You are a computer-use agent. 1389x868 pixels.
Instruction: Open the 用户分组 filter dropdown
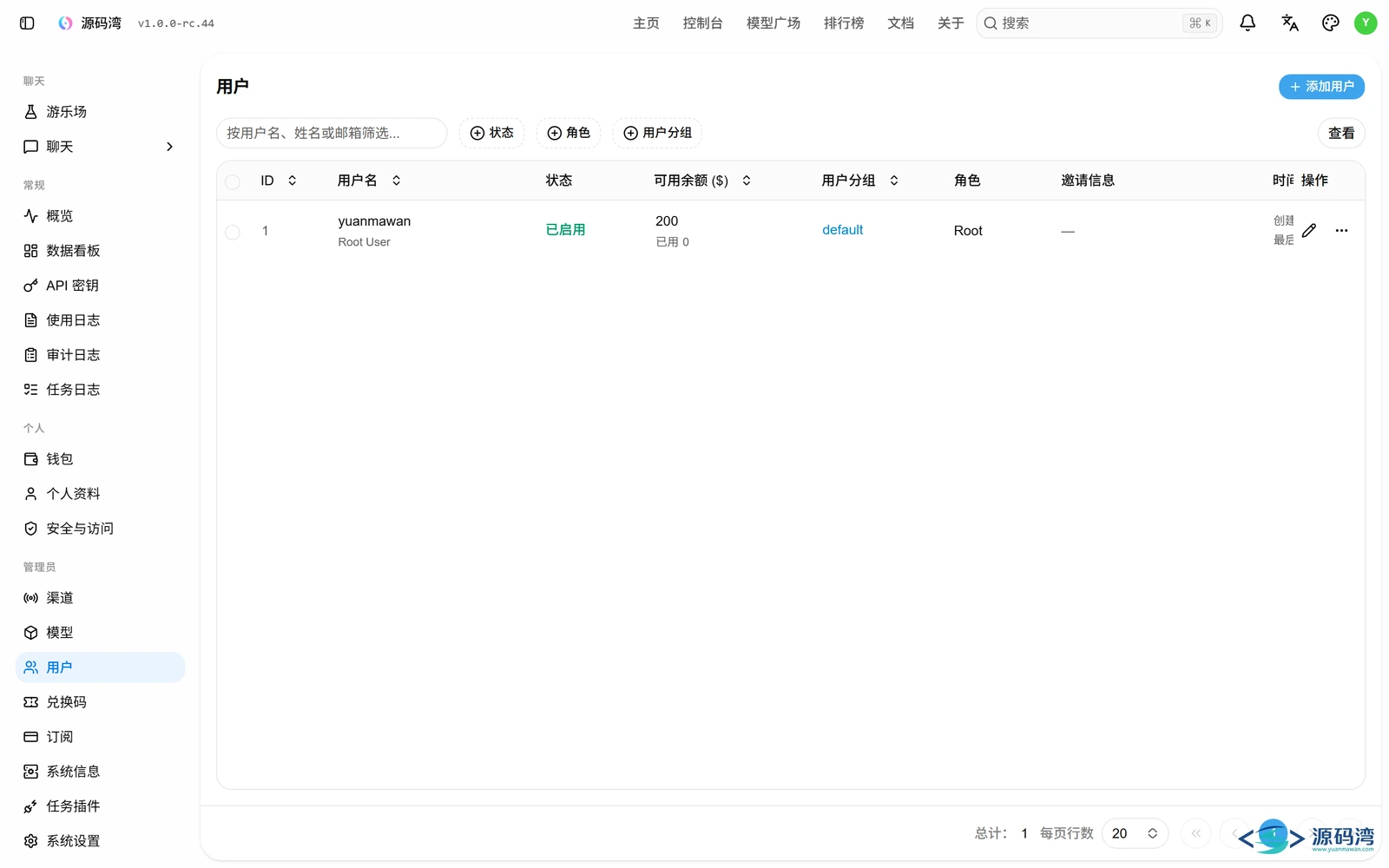(657, 133)
